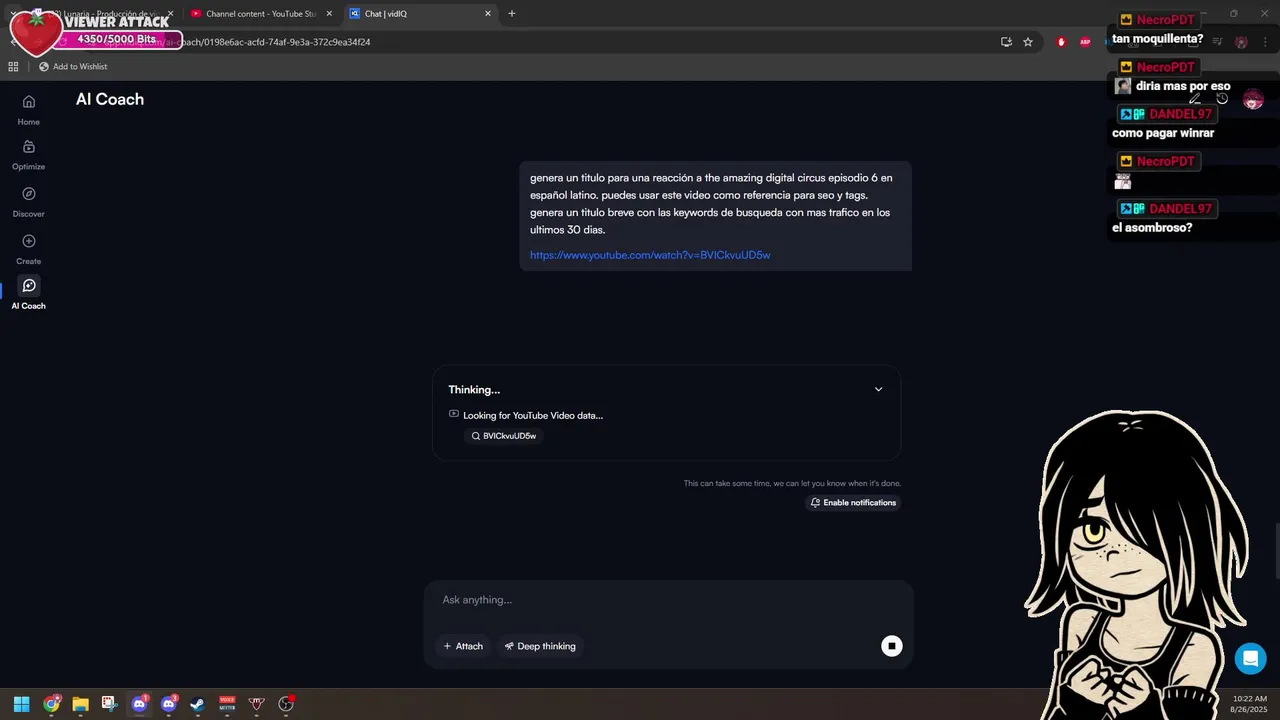Click the Attach button

click(463, 646)
